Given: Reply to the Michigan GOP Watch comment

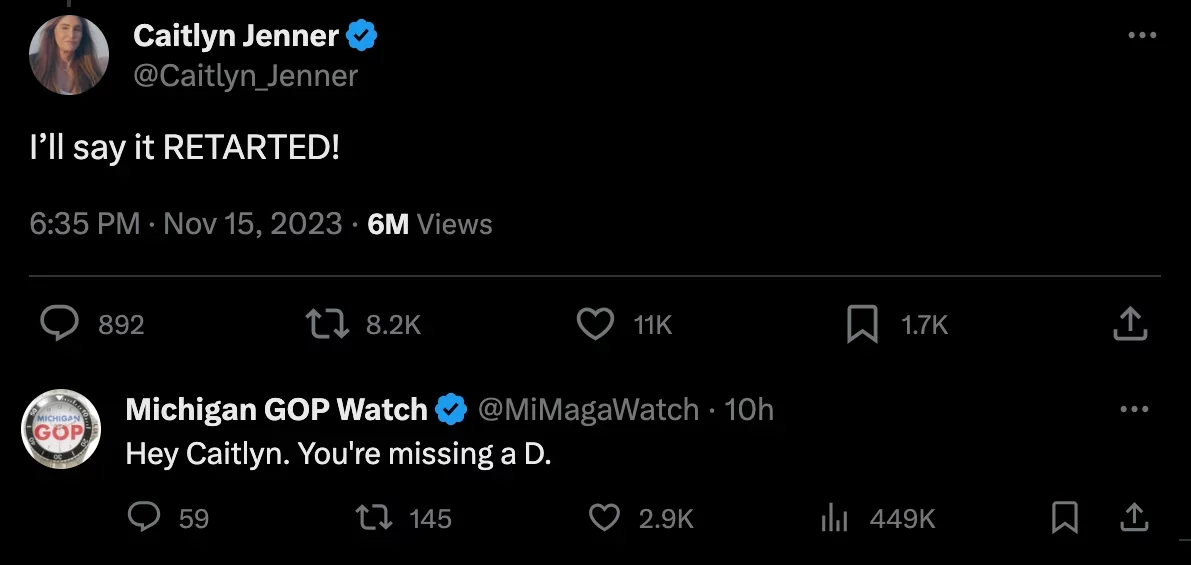Looking at the screenshot, I should point(146,517).
